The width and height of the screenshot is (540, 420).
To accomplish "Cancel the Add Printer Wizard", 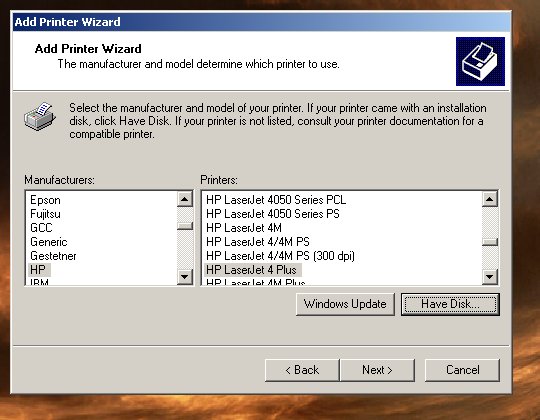I will [x=462, y=370].
